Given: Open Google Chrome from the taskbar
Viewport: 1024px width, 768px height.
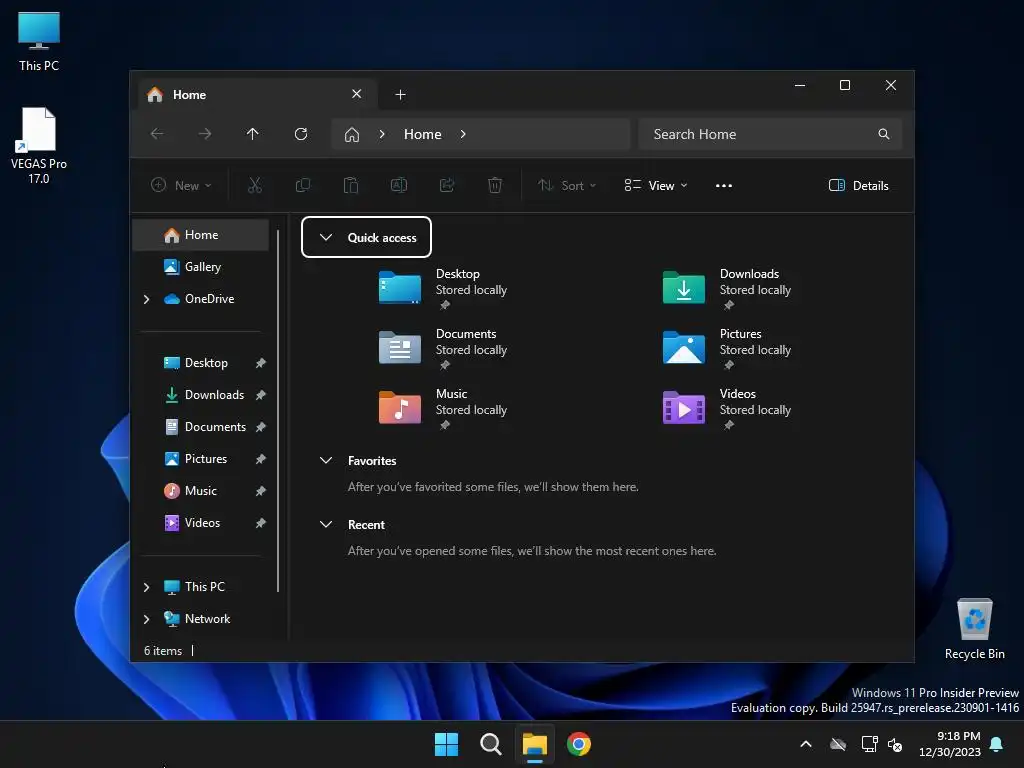Looking at the screenshot, I should coord(579,744).
